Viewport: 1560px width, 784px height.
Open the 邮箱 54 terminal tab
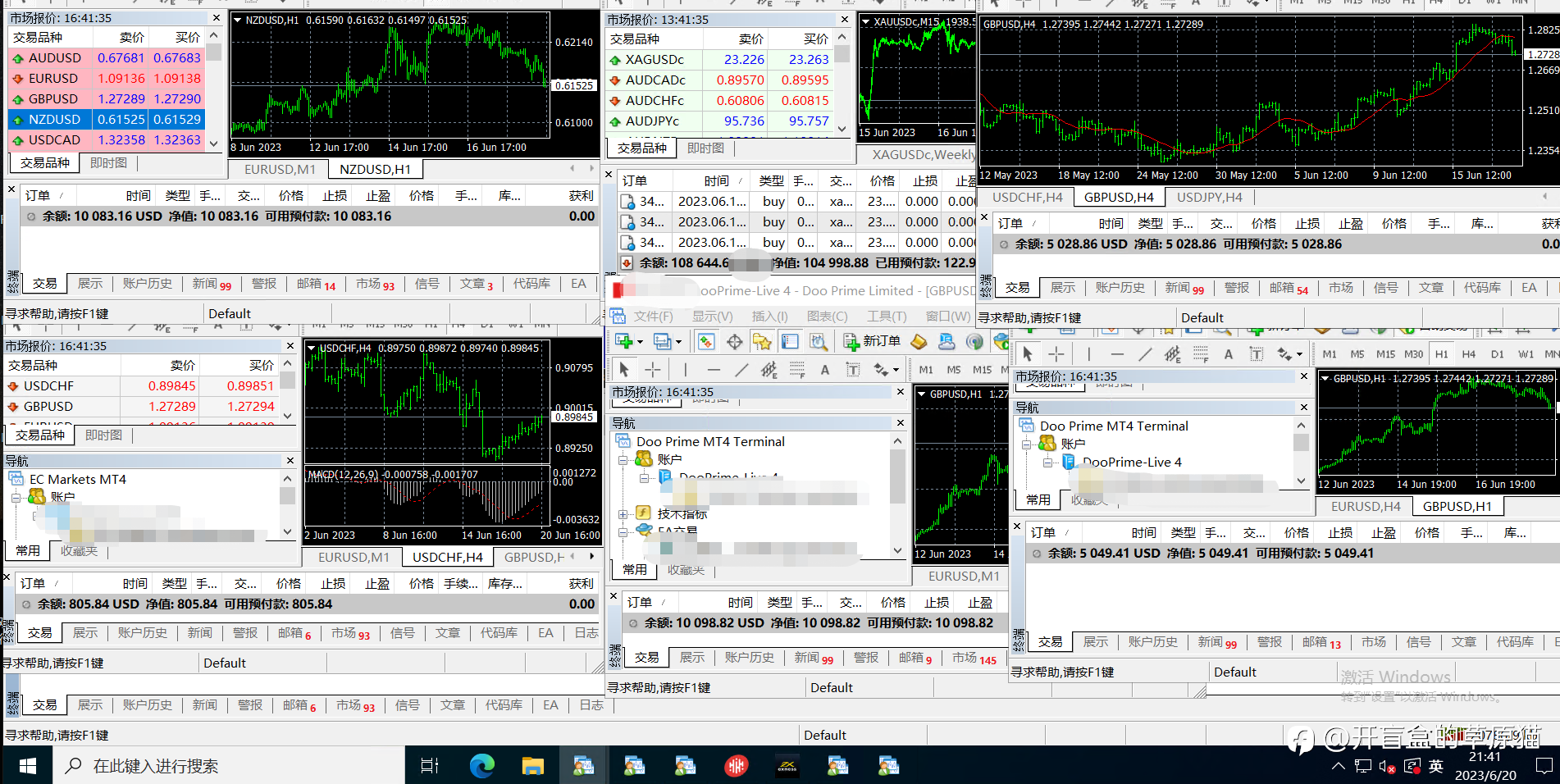coord(1289,288)
